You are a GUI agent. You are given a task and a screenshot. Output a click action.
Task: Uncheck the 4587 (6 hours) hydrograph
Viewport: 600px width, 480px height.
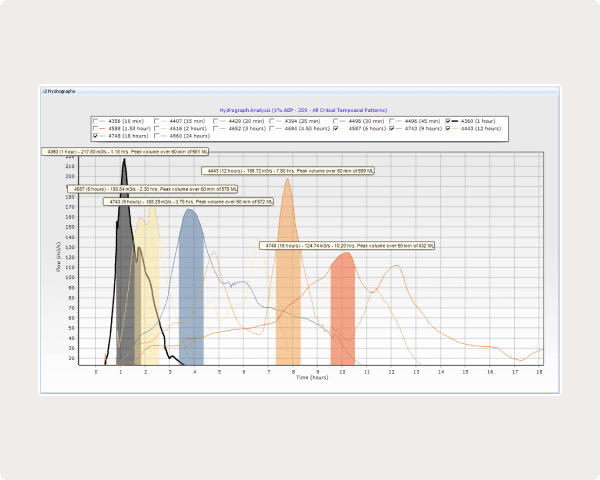pyautogui.click(x=336, y=128)
